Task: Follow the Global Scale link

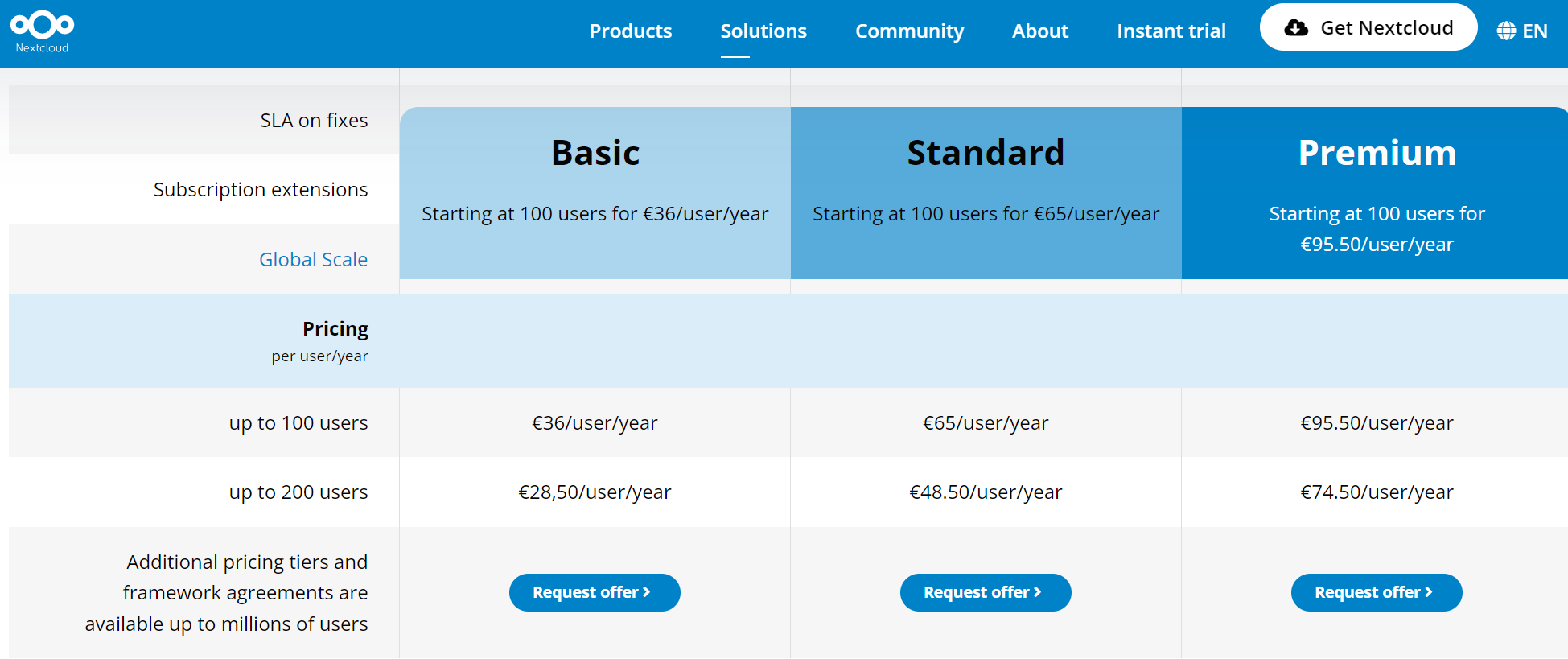Action: coord(313,260)
